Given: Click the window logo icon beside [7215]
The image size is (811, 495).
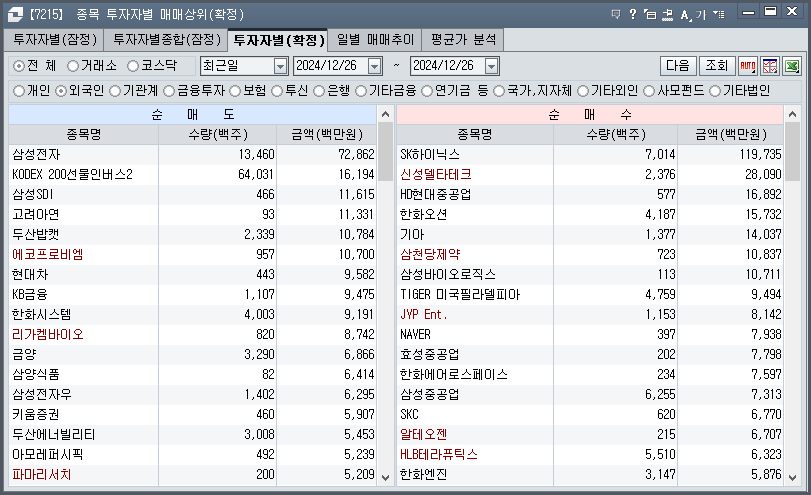Looking at the screenshot, I should (x=15, y=14).
